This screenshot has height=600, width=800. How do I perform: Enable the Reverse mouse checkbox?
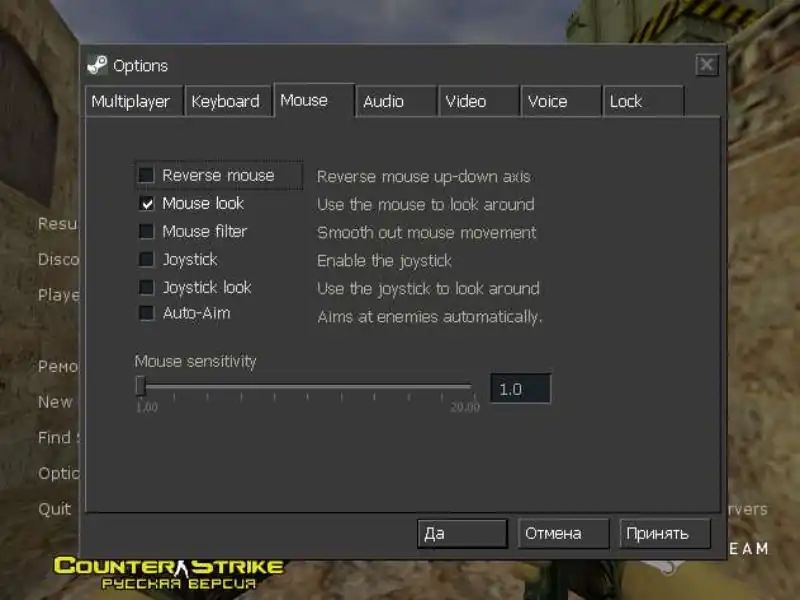(x=146, y=175)
